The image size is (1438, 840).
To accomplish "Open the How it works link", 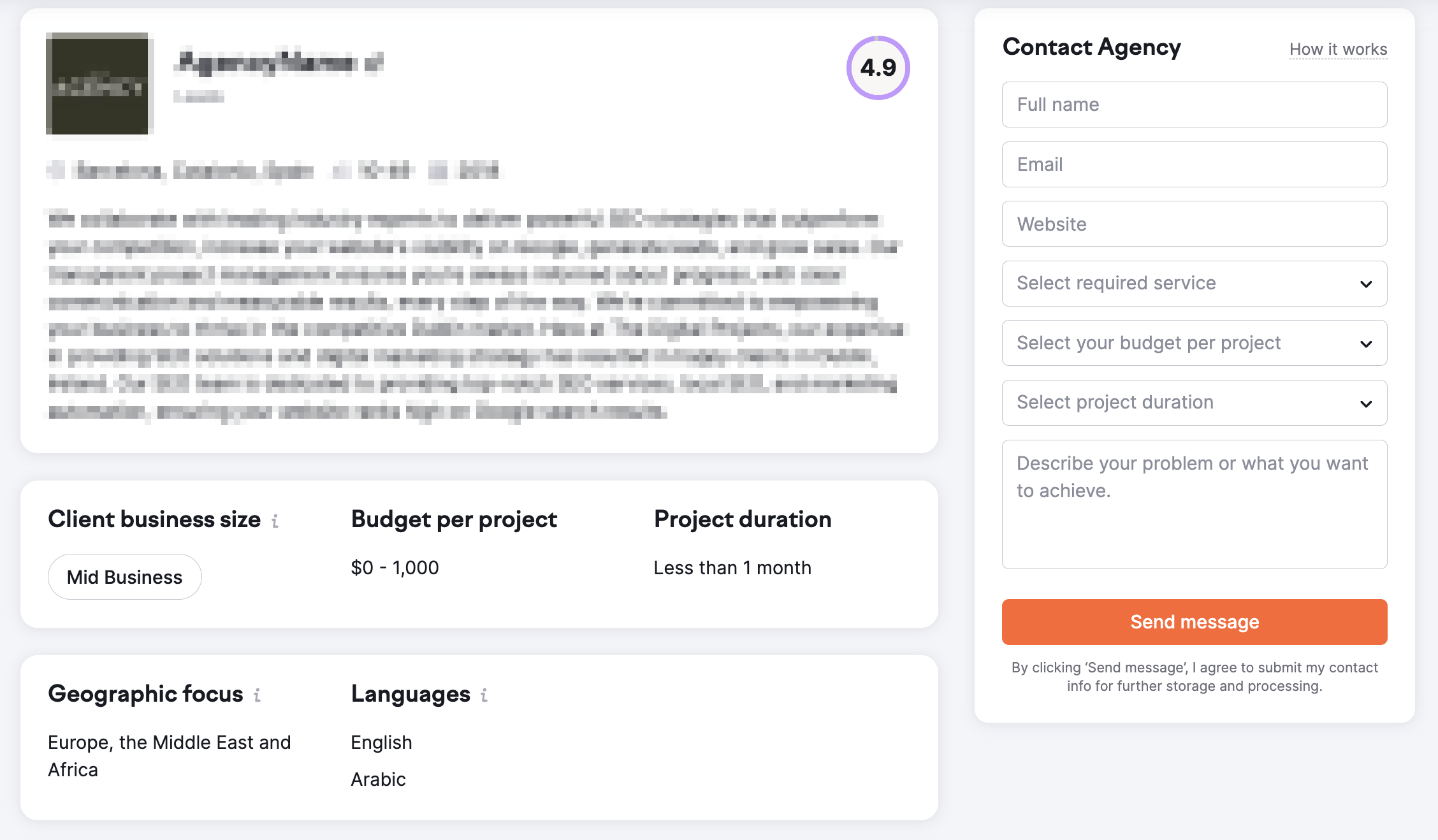I will tap(1338, 49).
